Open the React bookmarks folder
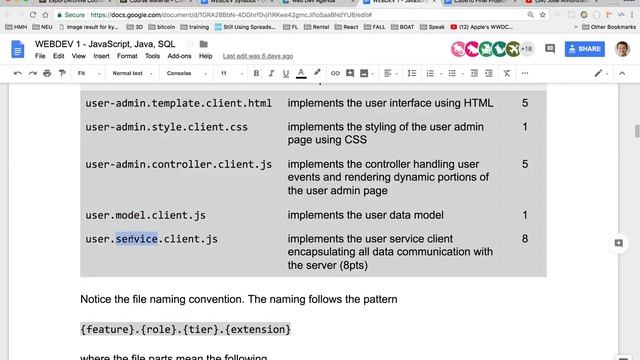Image resolution: width=640 pixels, height=360 pixels. point(346,27)
